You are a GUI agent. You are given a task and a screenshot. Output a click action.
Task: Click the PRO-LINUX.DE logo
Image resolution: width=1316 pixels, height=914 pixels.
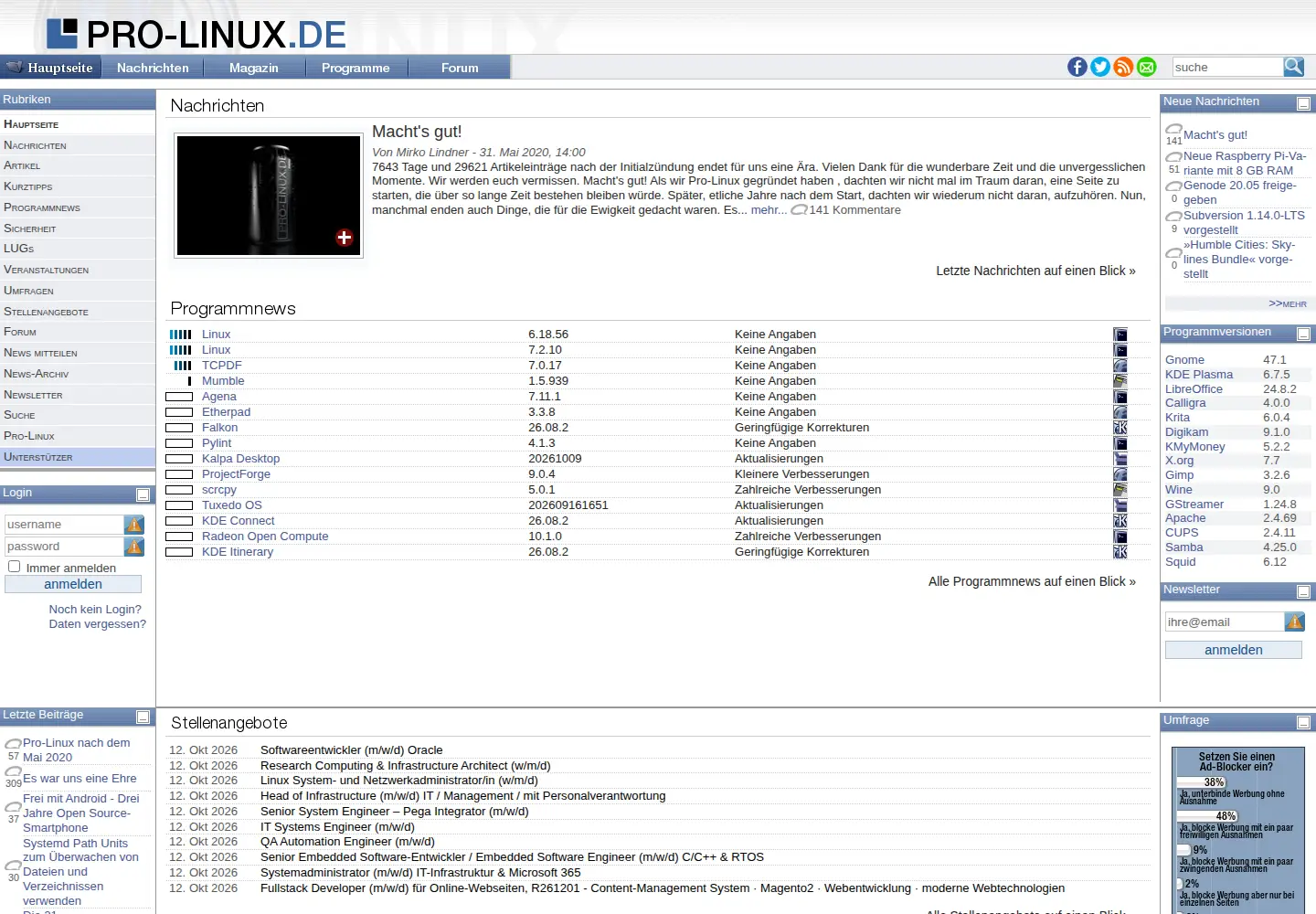click(x=196, y=34)
